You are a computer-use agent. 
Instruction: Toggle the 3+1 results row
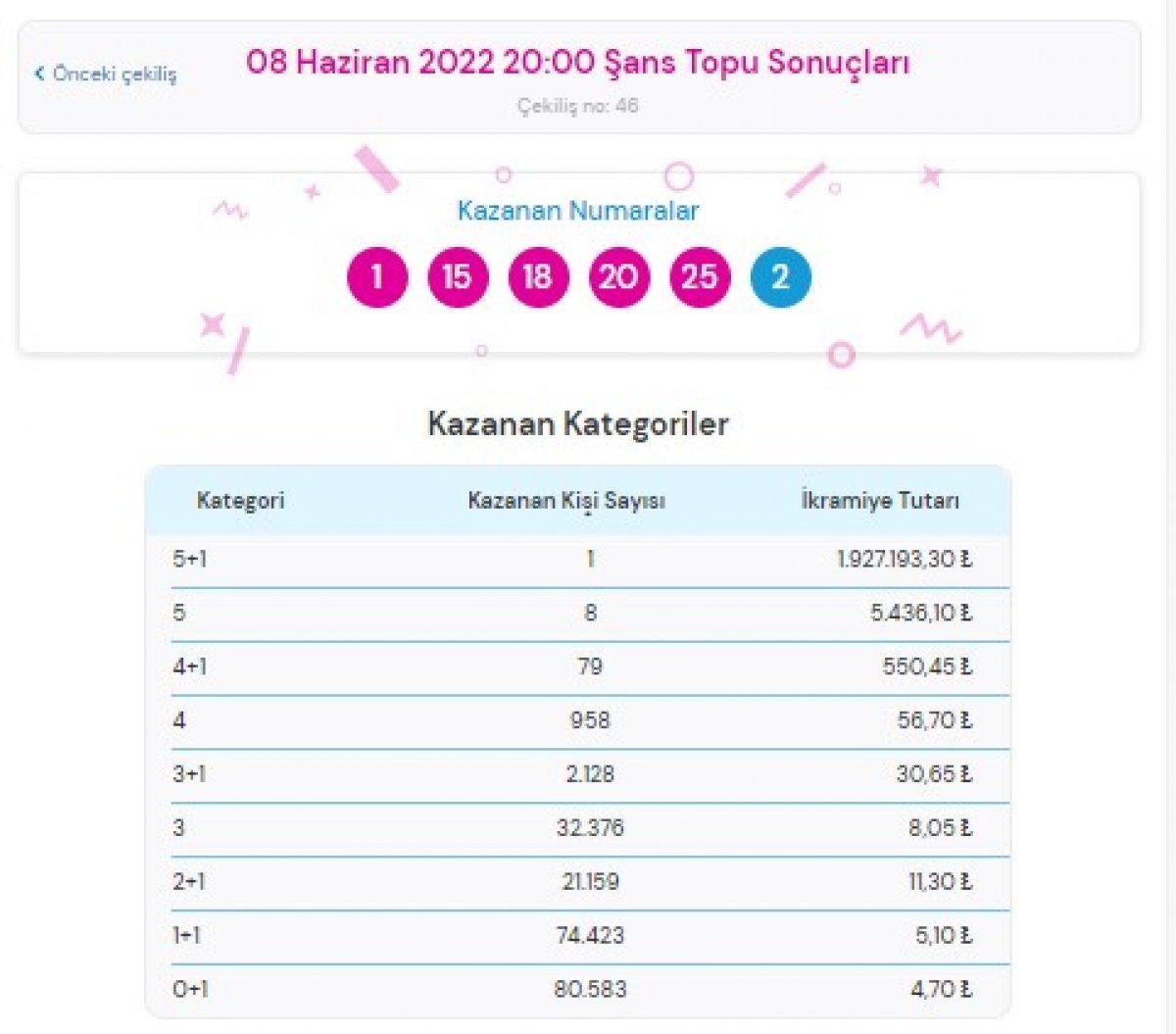click(x=578, y=774)
